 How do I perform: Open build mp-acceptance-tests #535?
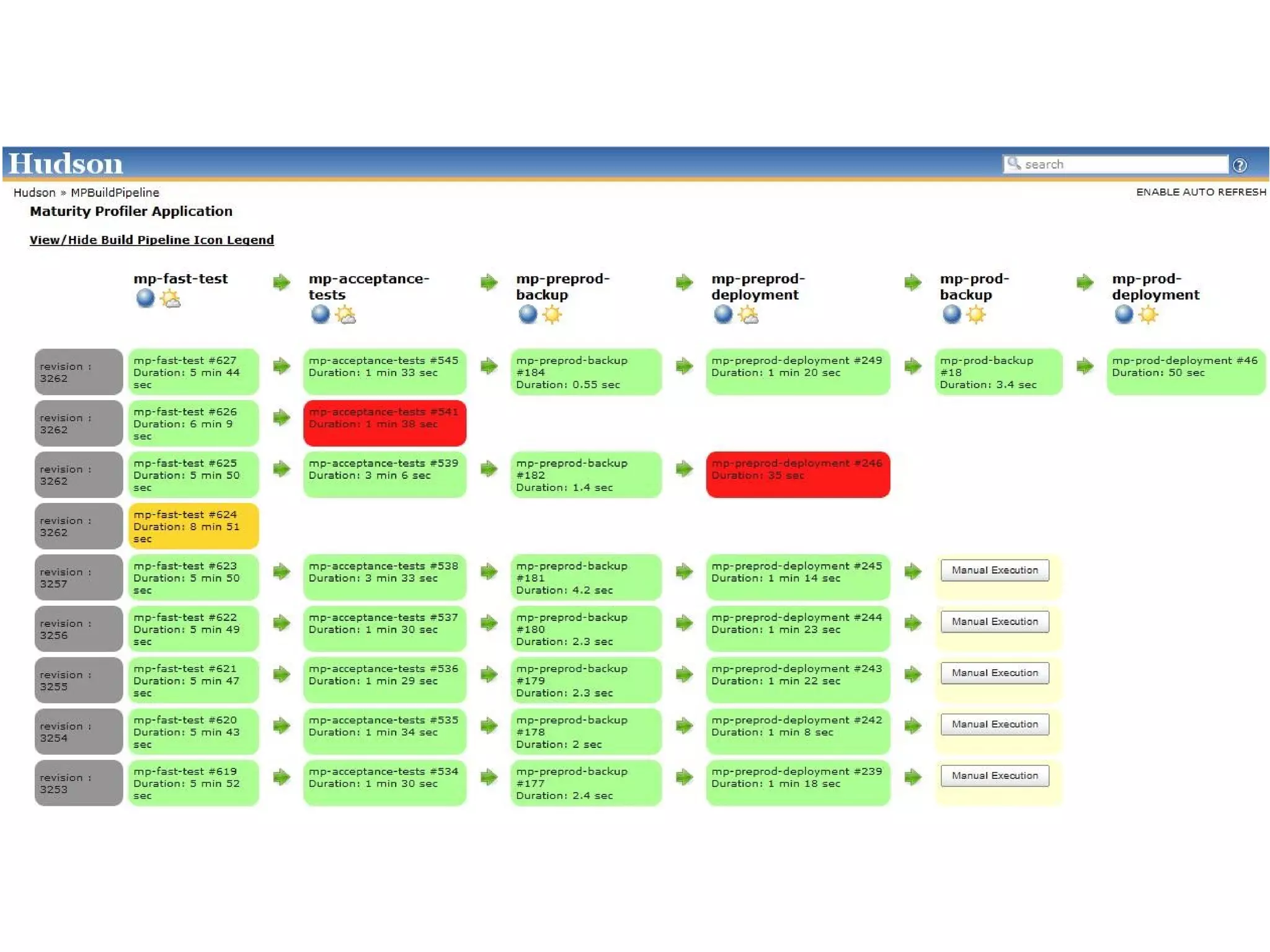pyautogui.click(x=384, y=732)
